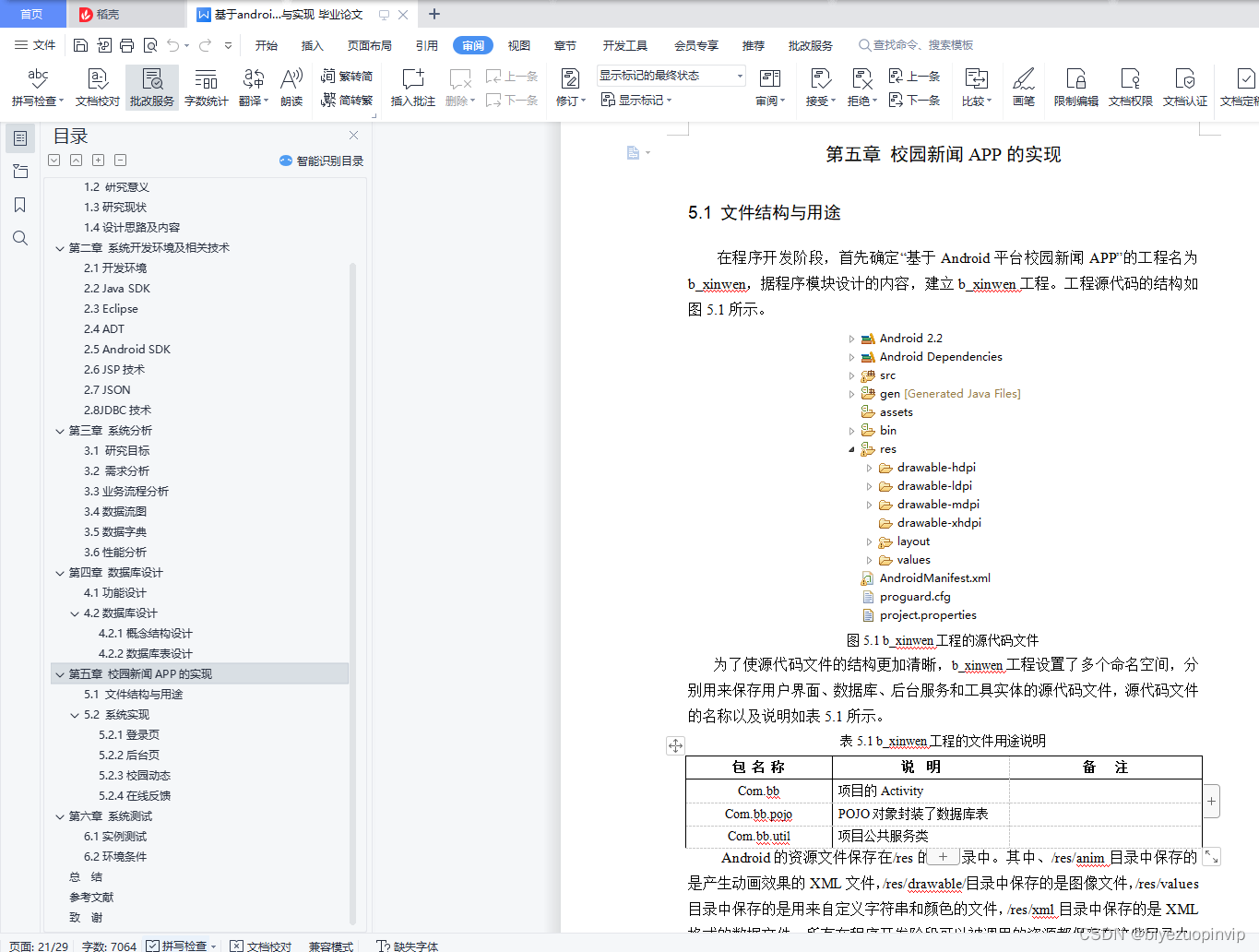The width and height of the screenshot is (1259, 952).
Task: Go to the next revision
Action: pyautogui.click(x=914, y=100)
